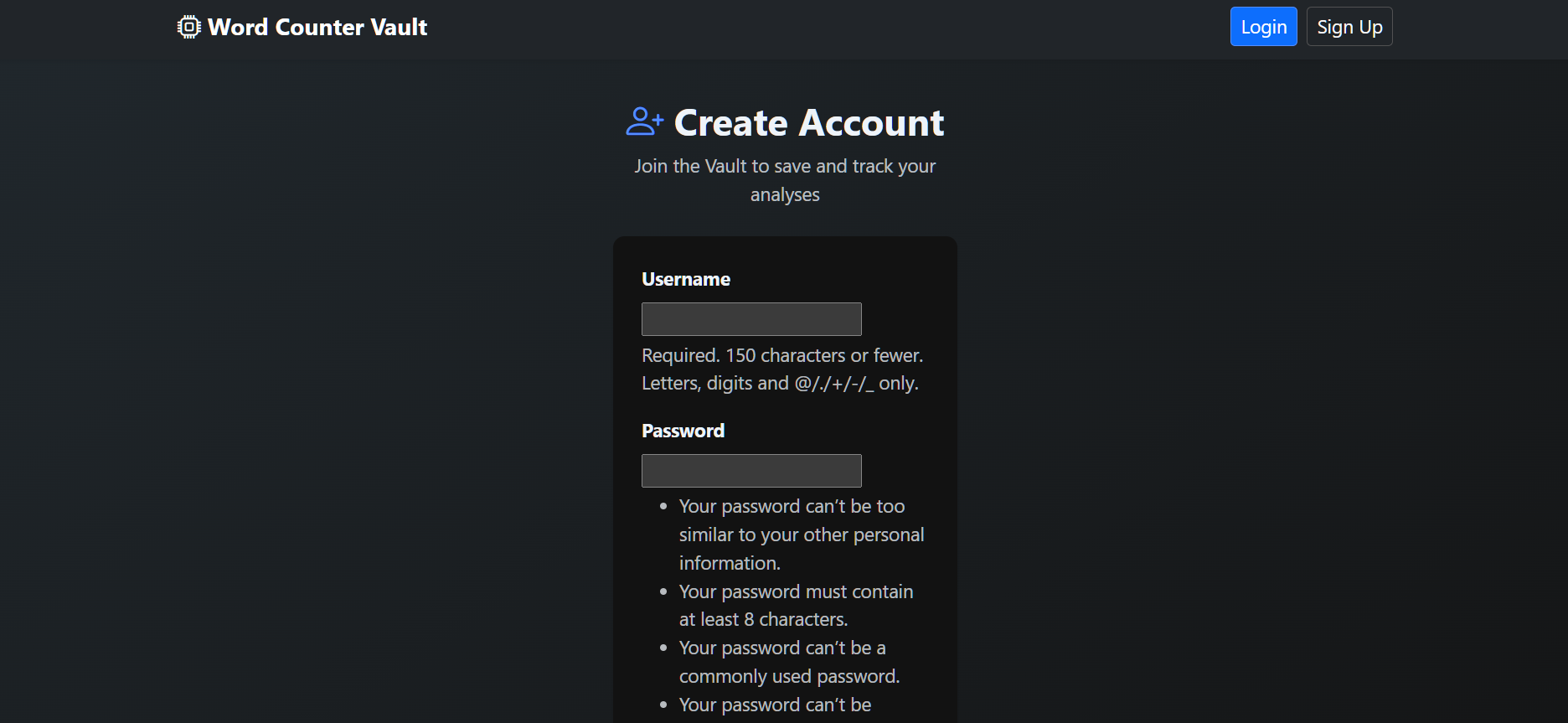Click 'Required. 150 characters or fewer' help text
1568x723 pixels.
[781, 355]
